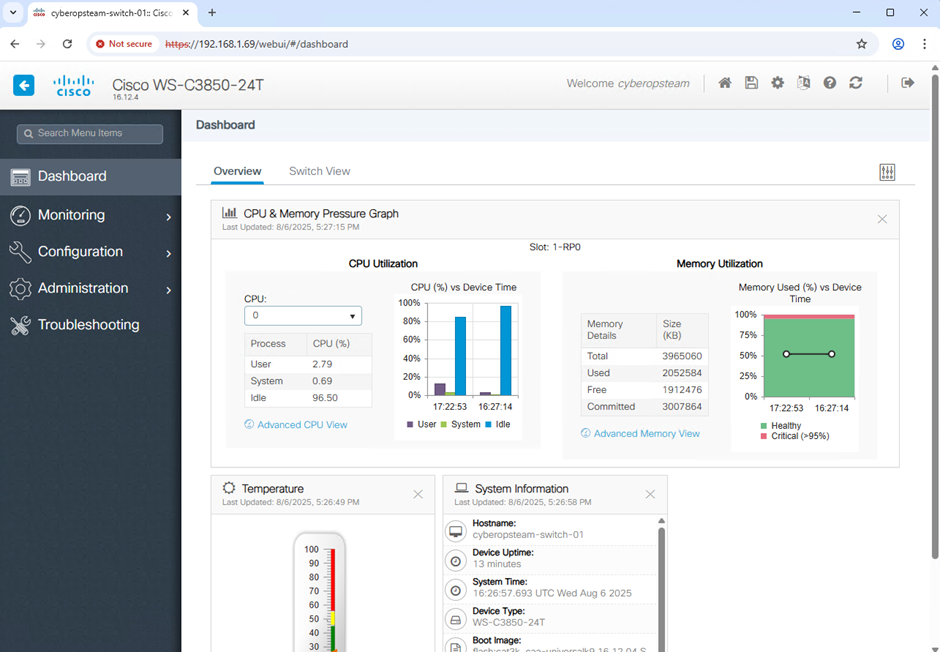This screenshot has height=652, width=940.
Task: Go to the Home icon in header
Action: tap(725, 83)
